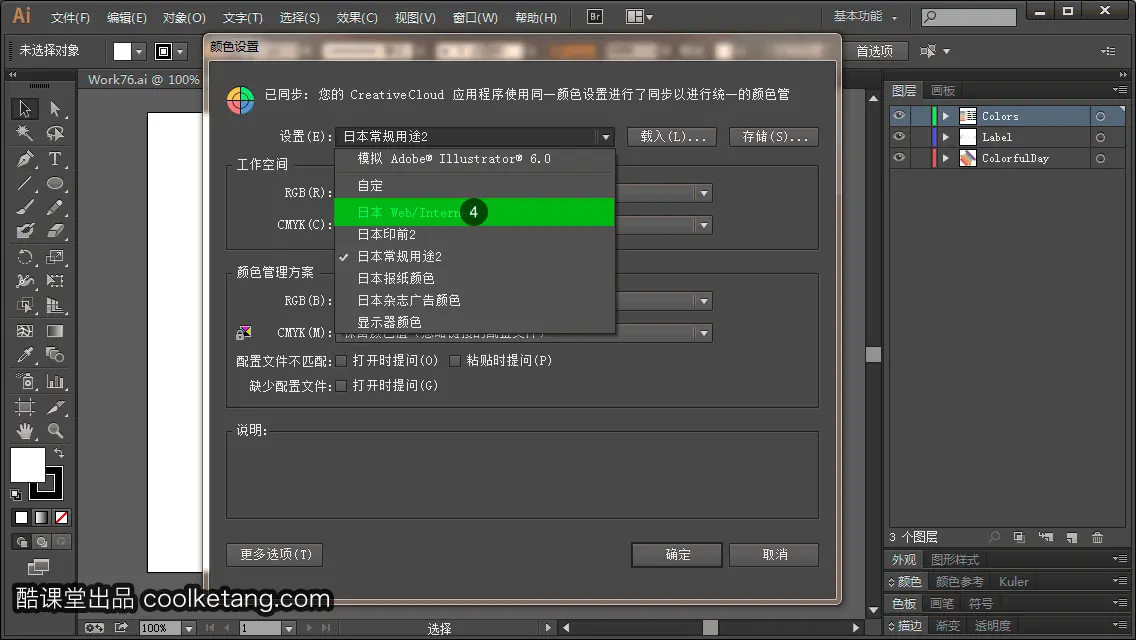1136x640 pixels.
Task: Open 基本功能 workspace switcher dropdown
Action: [866, 16]
